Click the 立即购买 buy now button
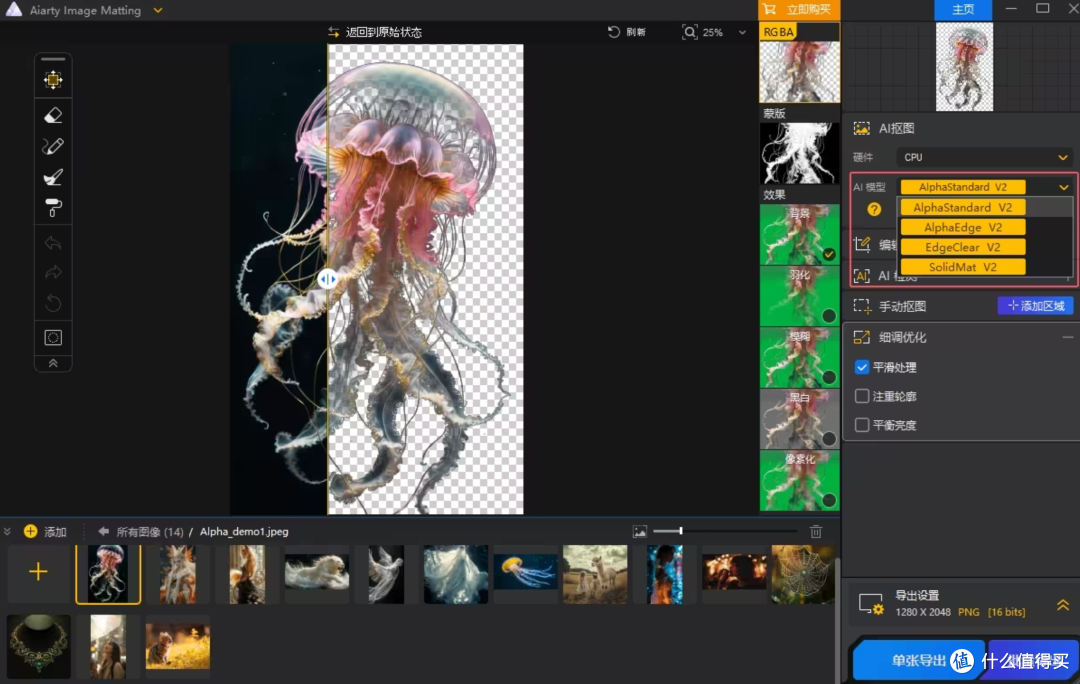The image size is (1080, 684). click(x=799, y=10)
